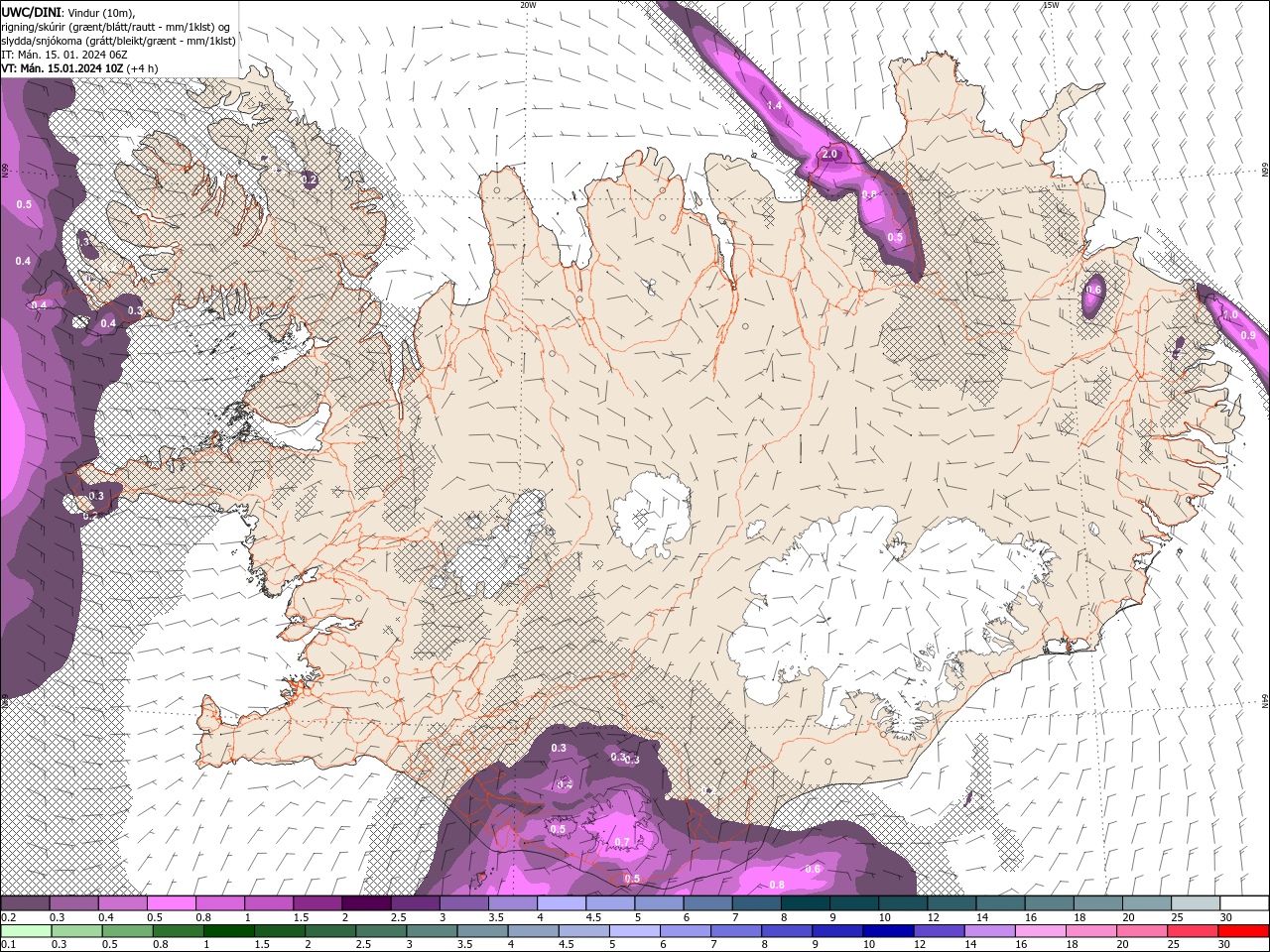The height and width of the screenshot is (952, 1270).
Task: Click the 1.0 value off the east coast
Action: pos(1228,314)
